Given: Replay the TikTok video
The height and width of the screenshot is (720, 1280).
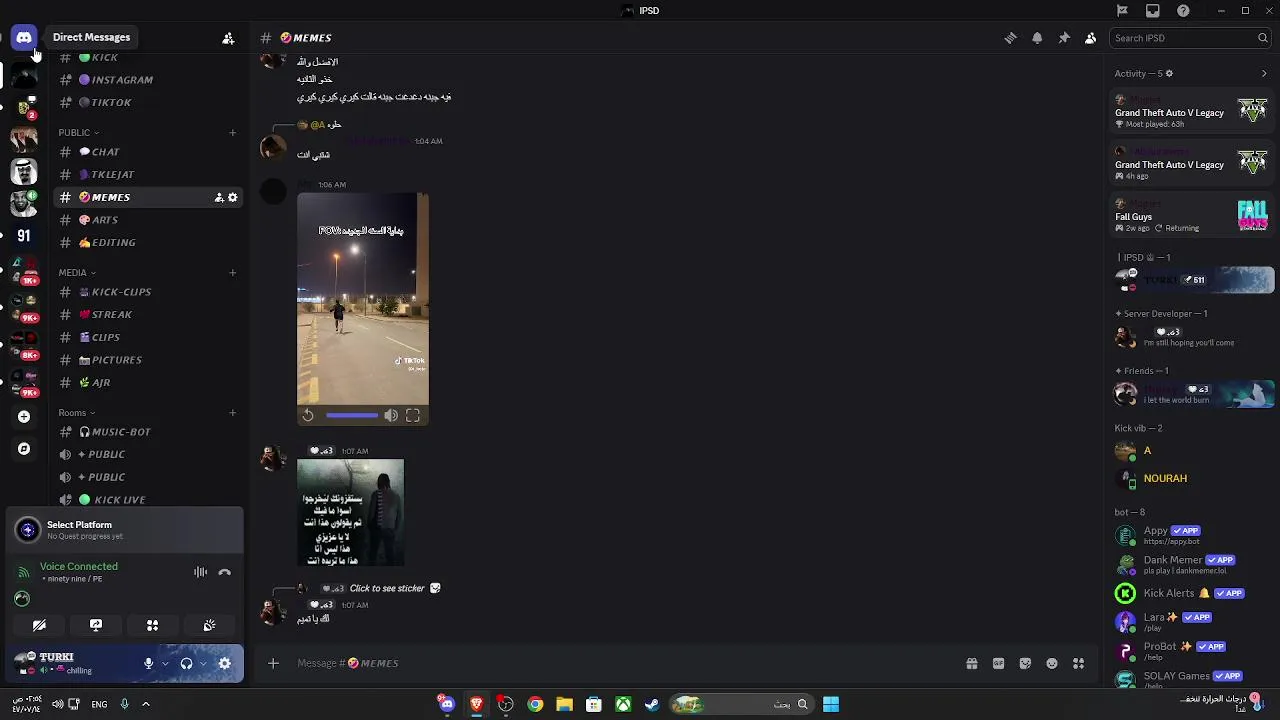Looking at the screenshot, I should 308,415.
